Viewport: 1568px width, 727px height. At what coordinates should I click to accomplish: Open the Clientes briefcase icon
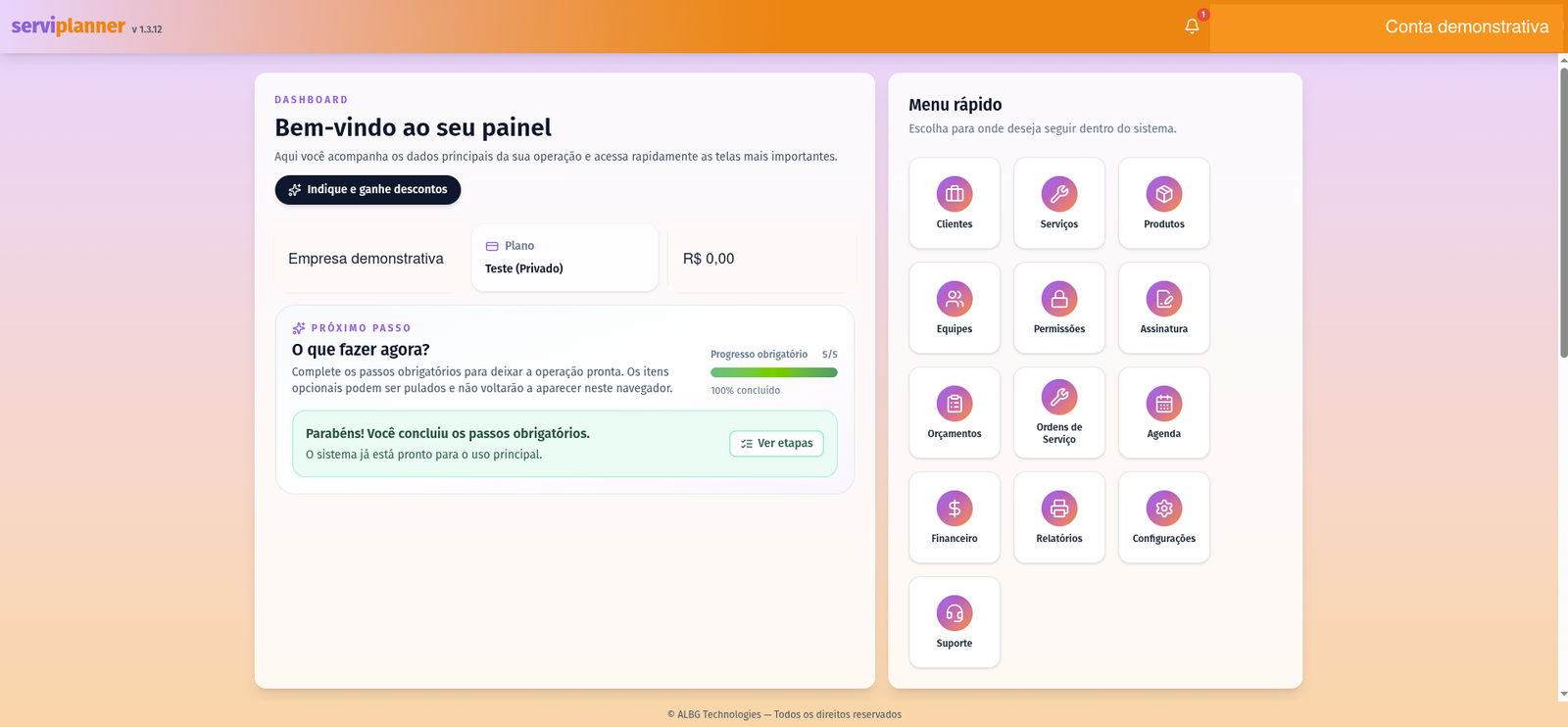[x=955, y=194]
